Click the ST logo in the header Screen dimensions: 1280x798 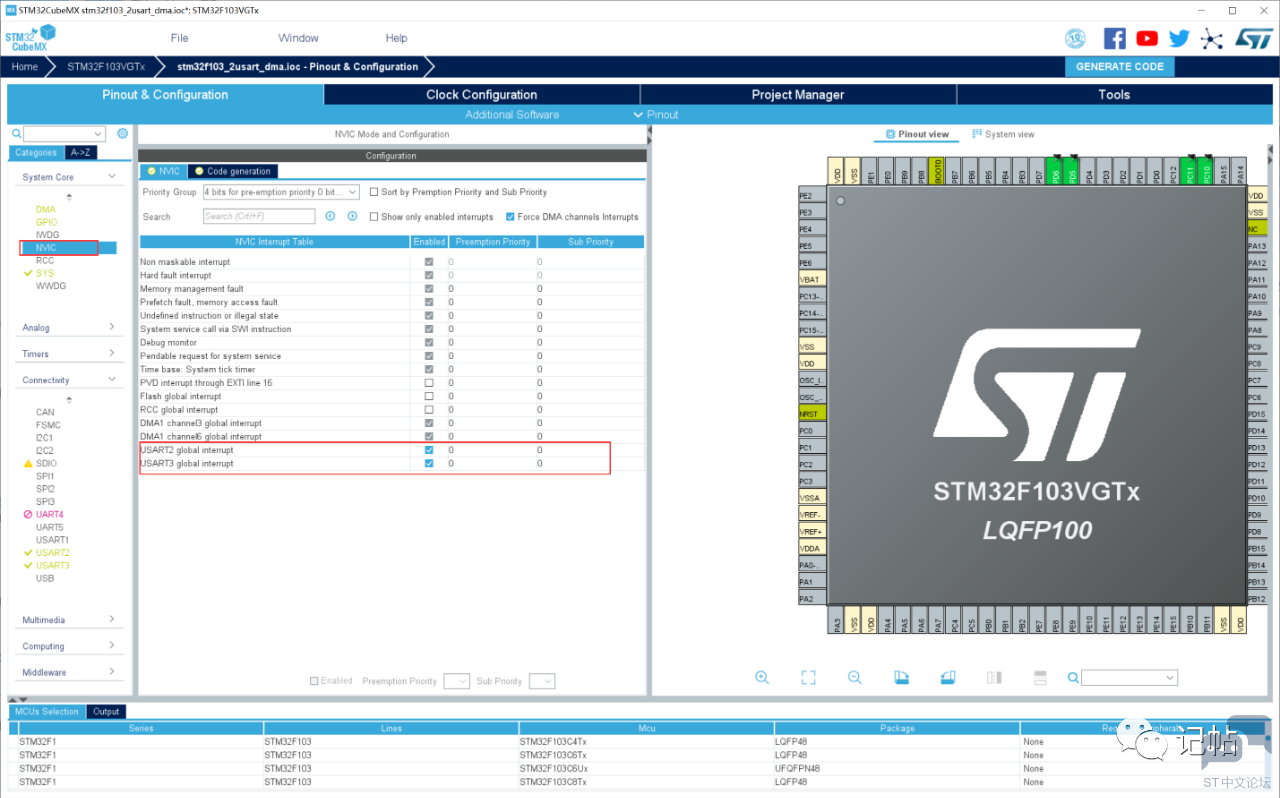(x=1253, y=38)
